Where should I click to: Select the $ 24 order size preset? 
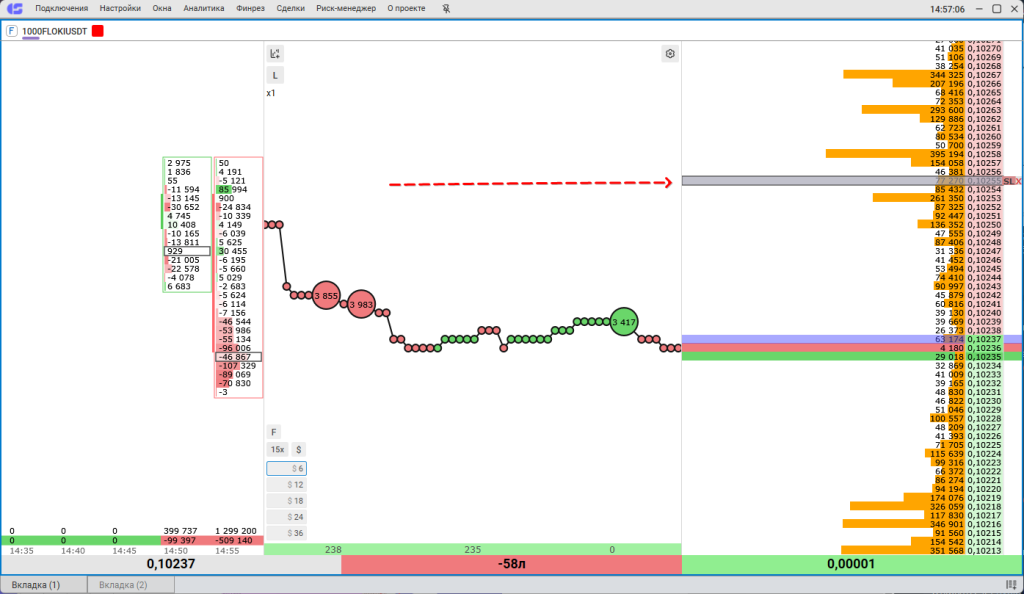[x=286, y=517]
